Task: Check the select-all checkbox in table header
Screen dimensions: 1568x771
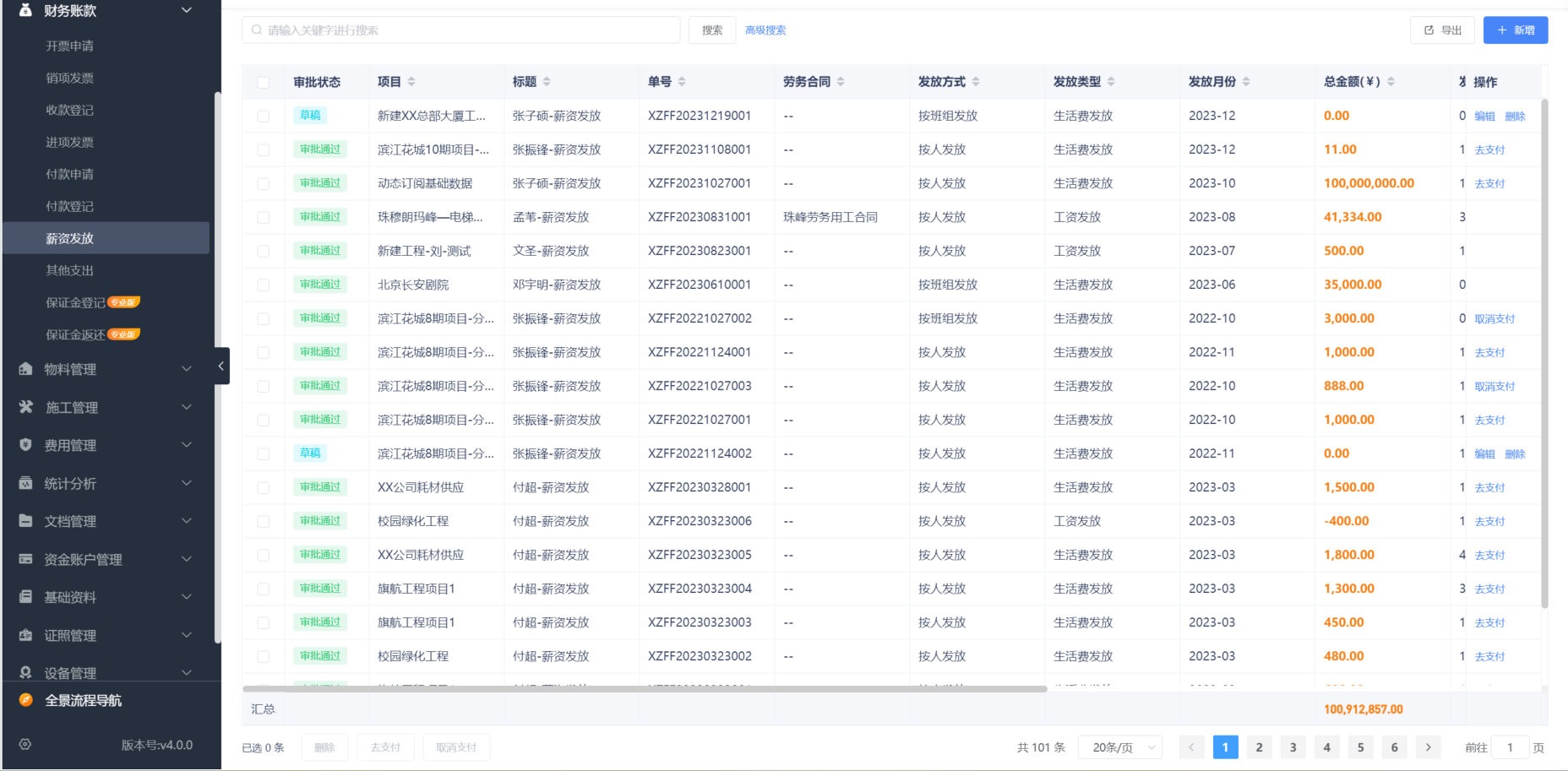Action: click(x=263, y=82)
